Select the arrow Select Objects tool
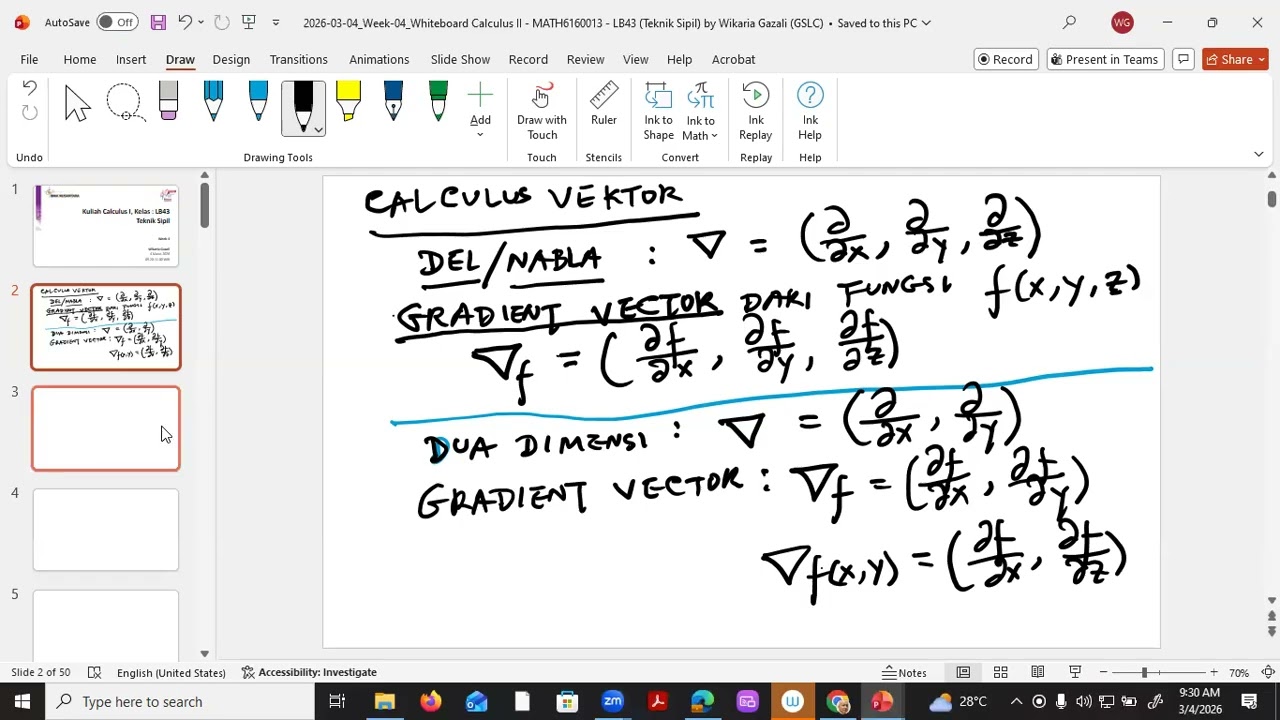This screenshot has width=1280, height=720. [77, 104]
